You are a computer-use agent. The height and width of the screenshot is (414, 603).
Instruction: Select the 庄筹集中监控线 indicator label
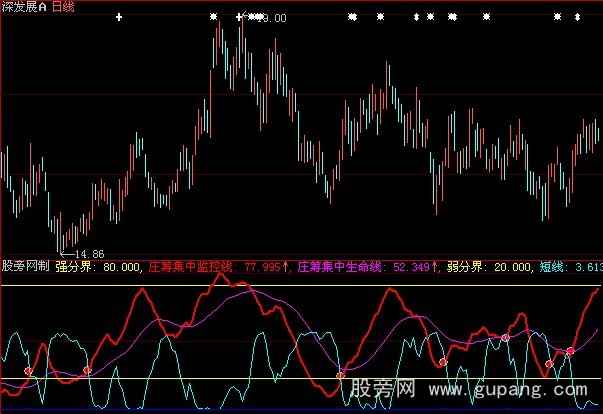pos(190,266)
